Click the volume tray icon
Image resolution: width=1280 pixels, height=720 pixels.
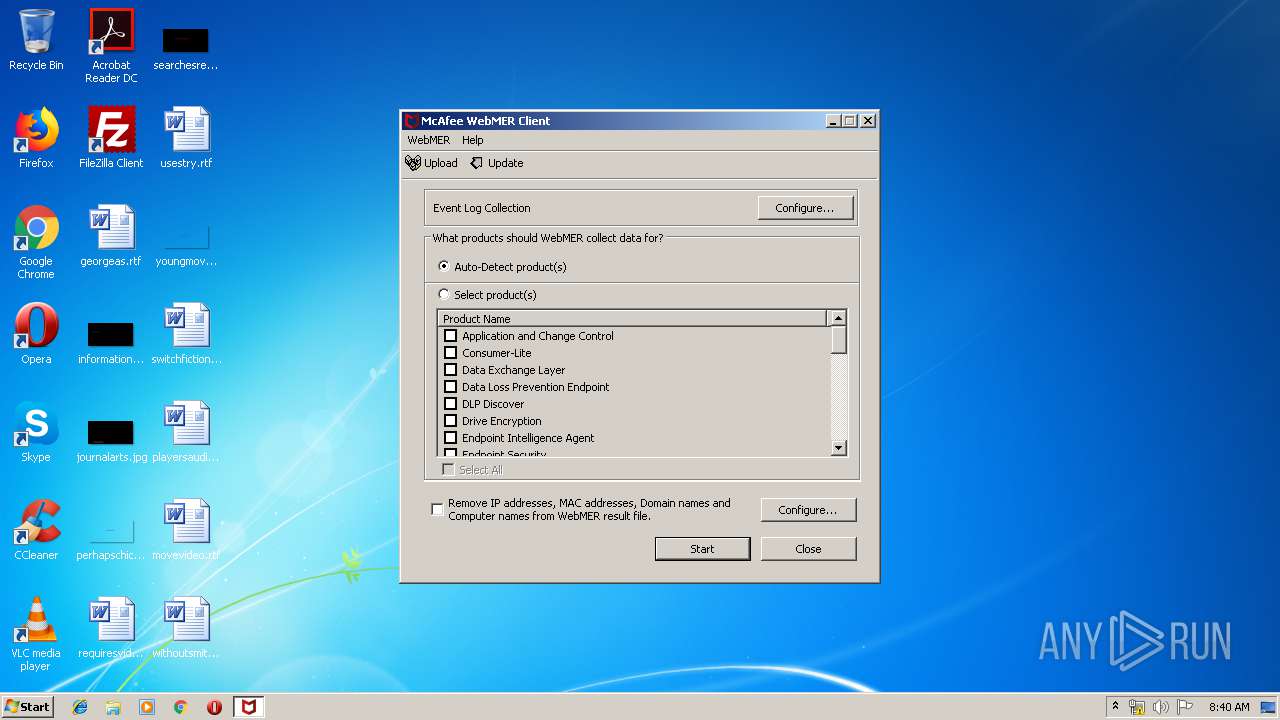click(x=1161, y=707)
